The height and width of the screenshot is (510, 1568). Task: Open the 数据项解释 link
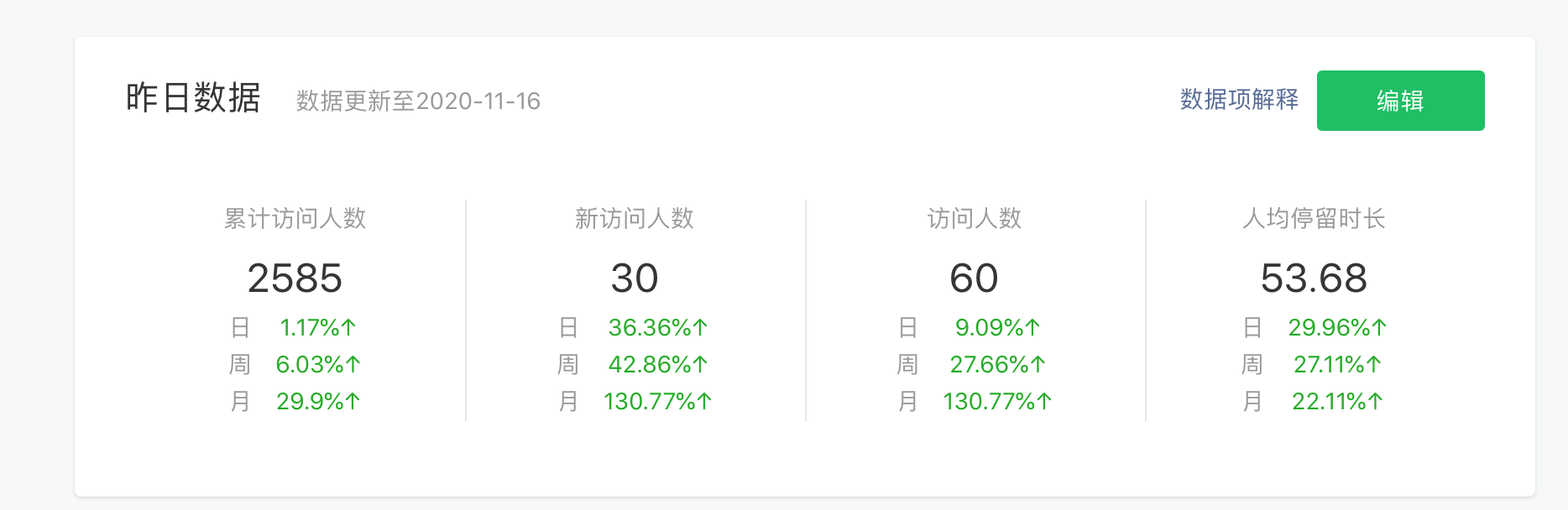1239,100
